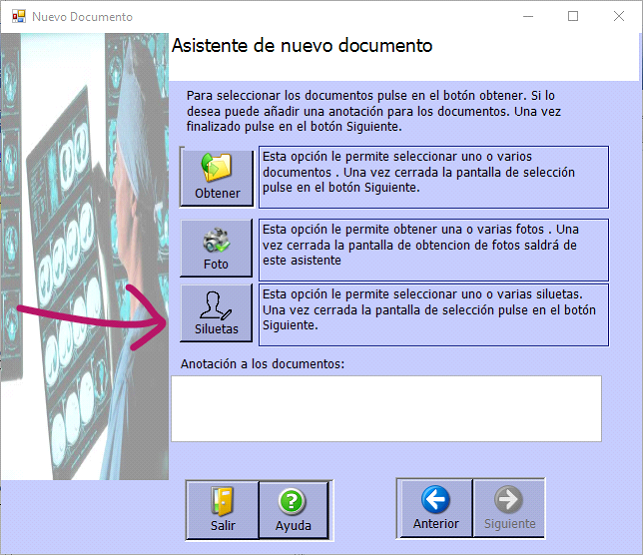Click the Siluetas option description box
The width and height of the screenshot is (644, 556).
point(433,311)
